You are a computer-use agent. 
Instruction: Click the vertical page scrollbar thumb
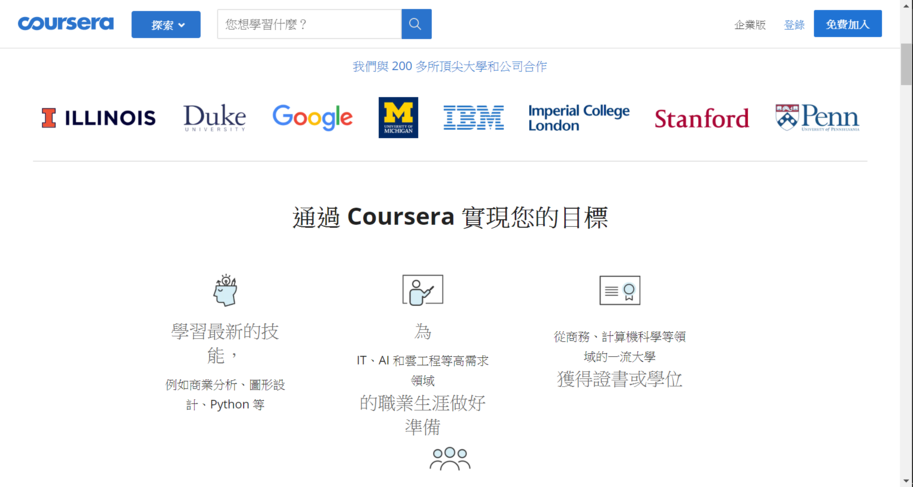tap(907, 65)
